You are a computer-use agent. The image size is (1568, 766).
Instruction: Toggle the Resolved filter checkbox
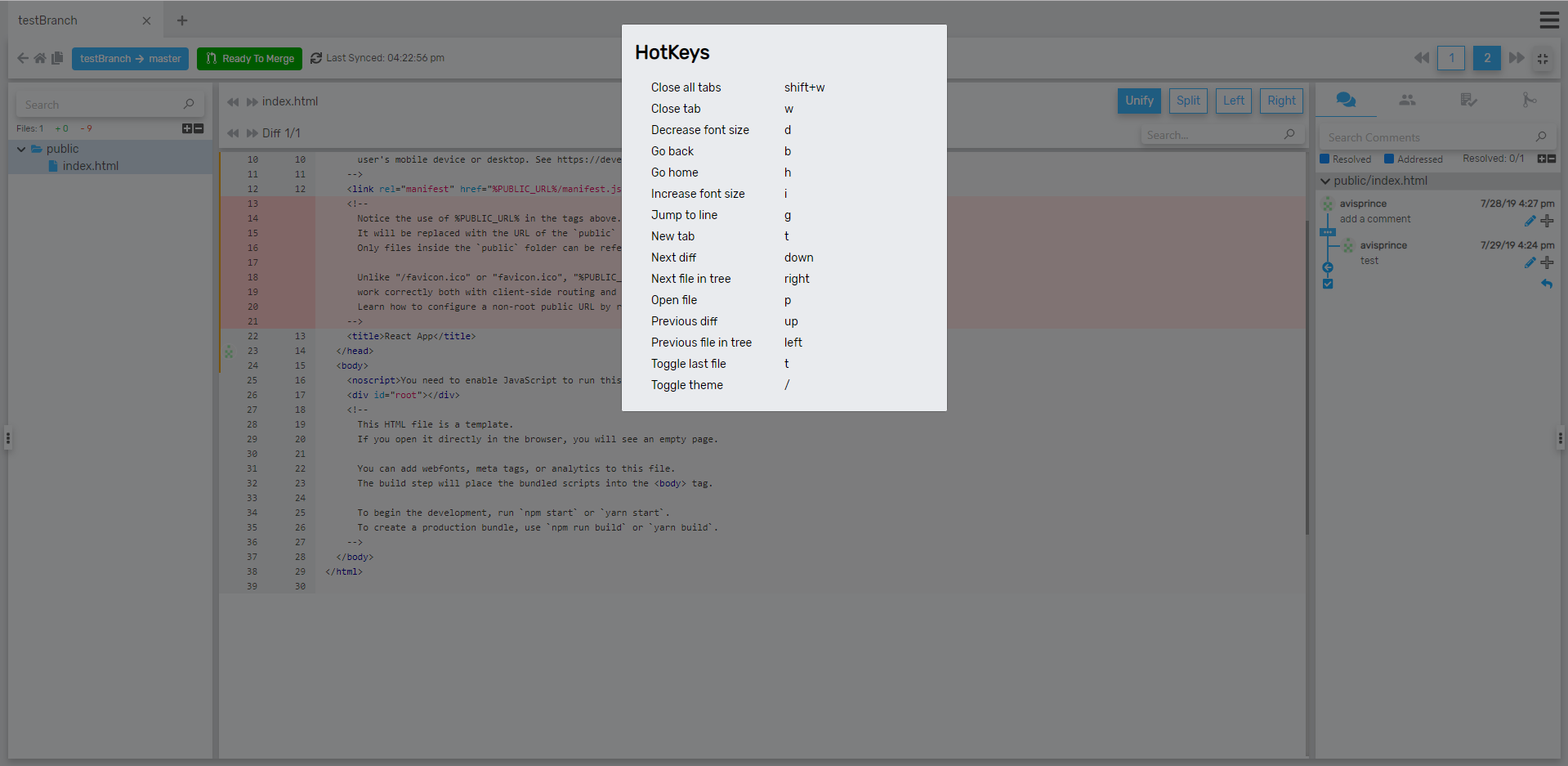pos(1325,159)
